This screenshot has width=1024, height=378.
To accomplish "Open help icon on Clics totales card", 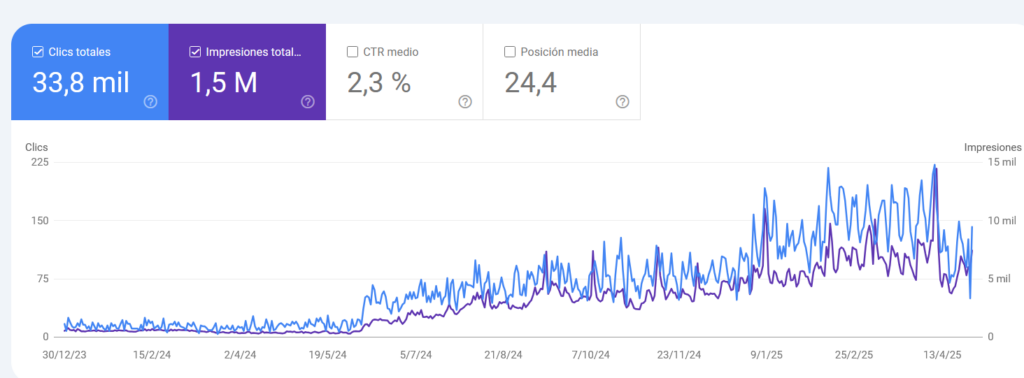I will pos(150,101).
